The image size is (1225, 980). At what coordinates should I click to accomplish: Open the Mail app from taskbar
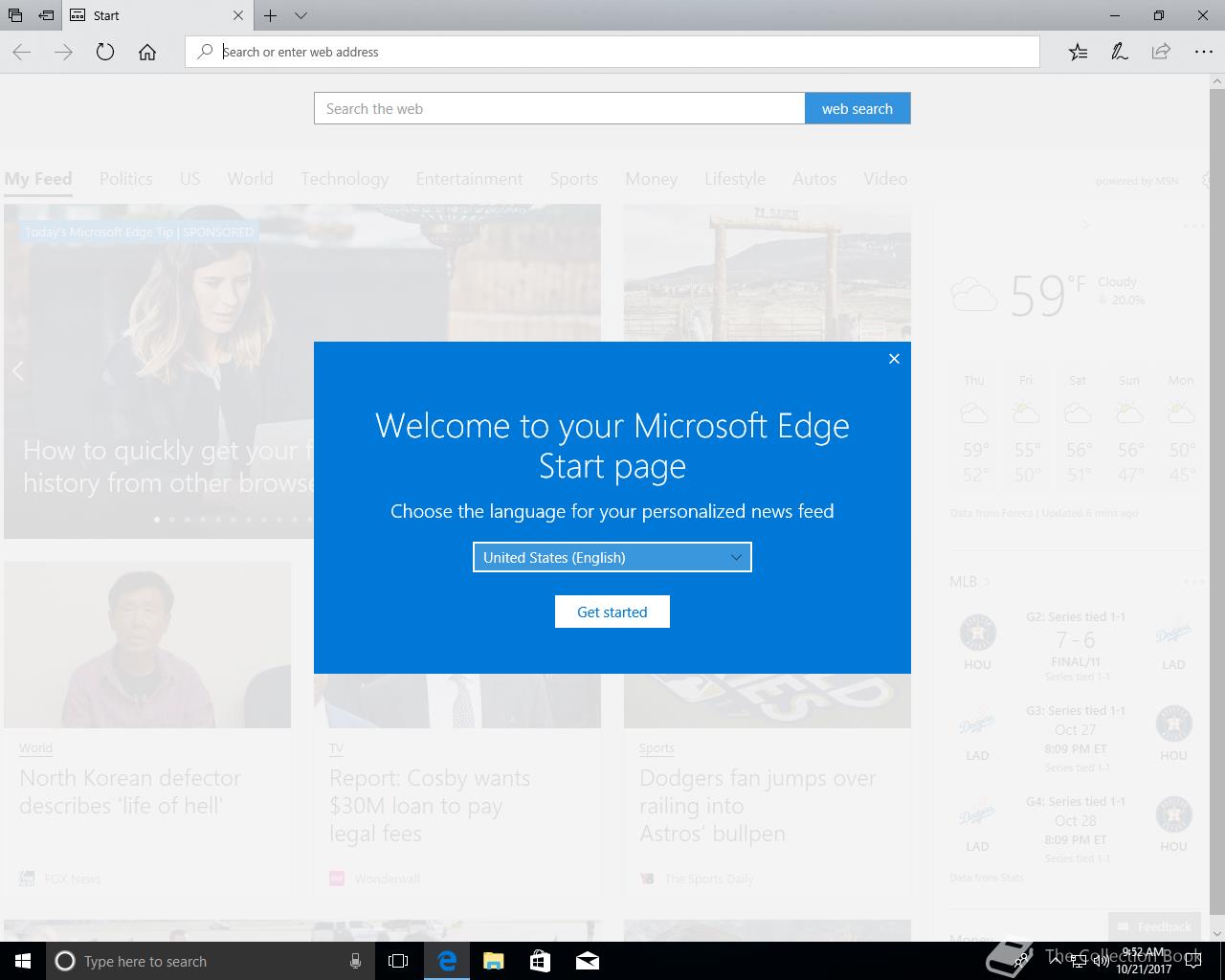pos(588,961)
